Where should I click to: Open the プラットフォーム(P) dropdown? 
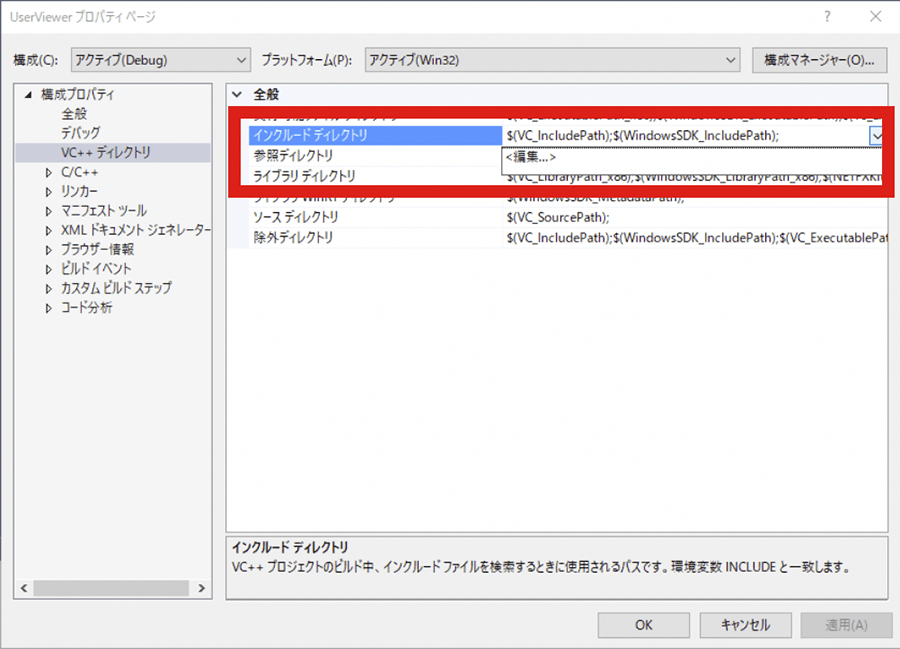click(x=552, y=60)
